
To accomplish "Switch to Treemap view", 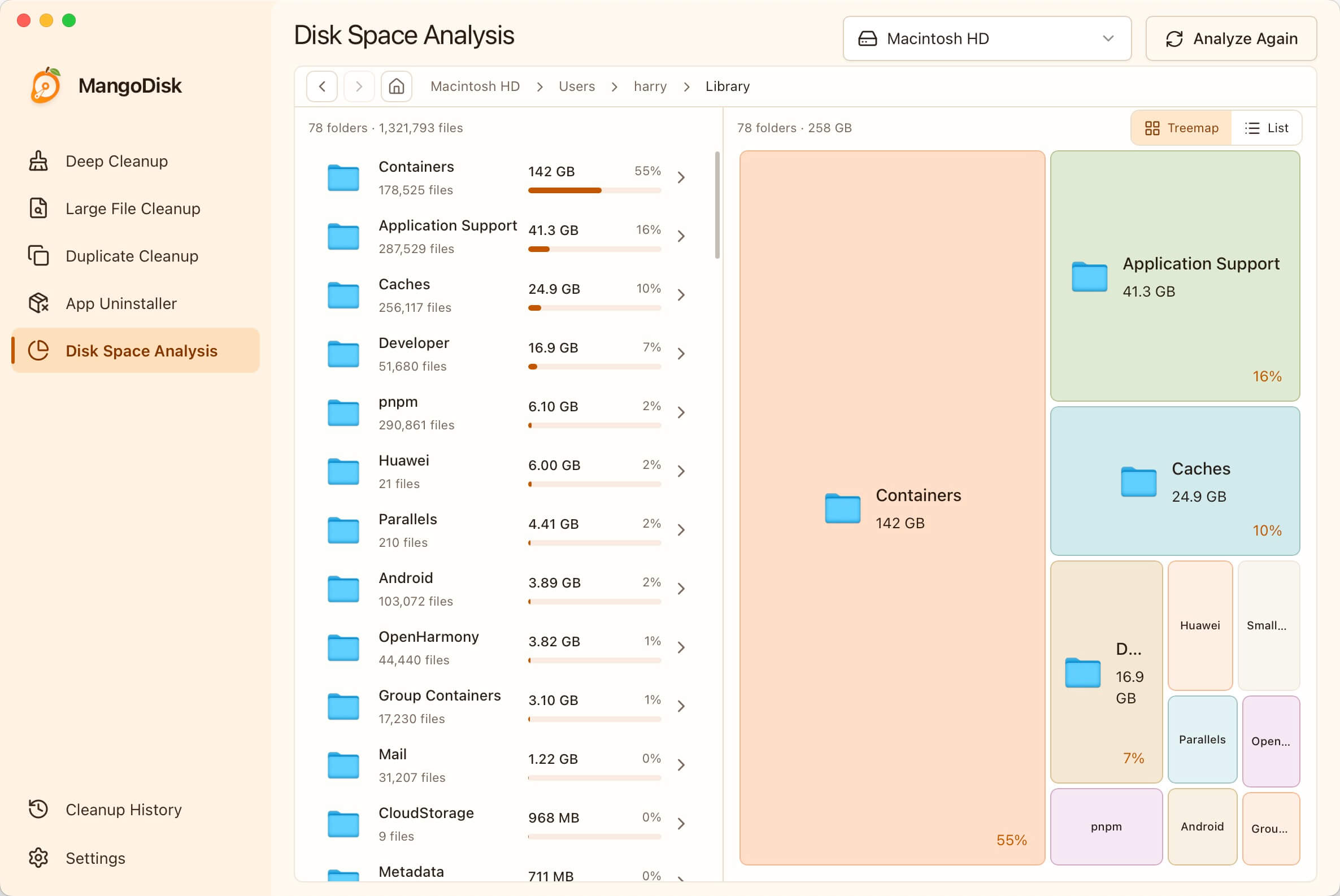I will 1181,128.
